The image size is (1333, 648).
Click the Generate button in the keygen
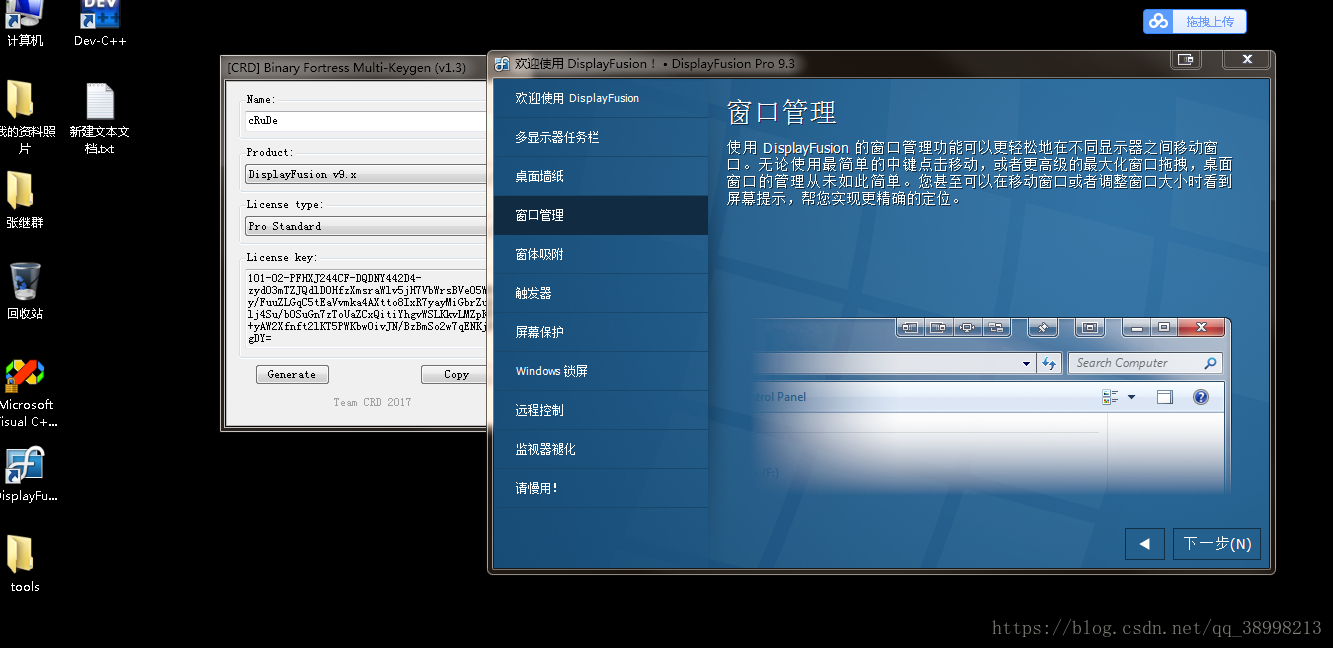point(292,374)
